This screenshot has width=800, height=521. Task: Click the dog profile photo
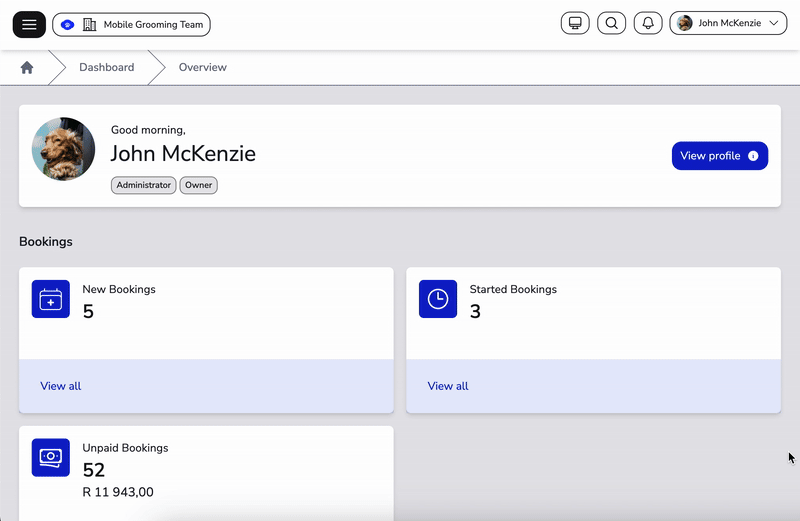click(x=64, y=149)
